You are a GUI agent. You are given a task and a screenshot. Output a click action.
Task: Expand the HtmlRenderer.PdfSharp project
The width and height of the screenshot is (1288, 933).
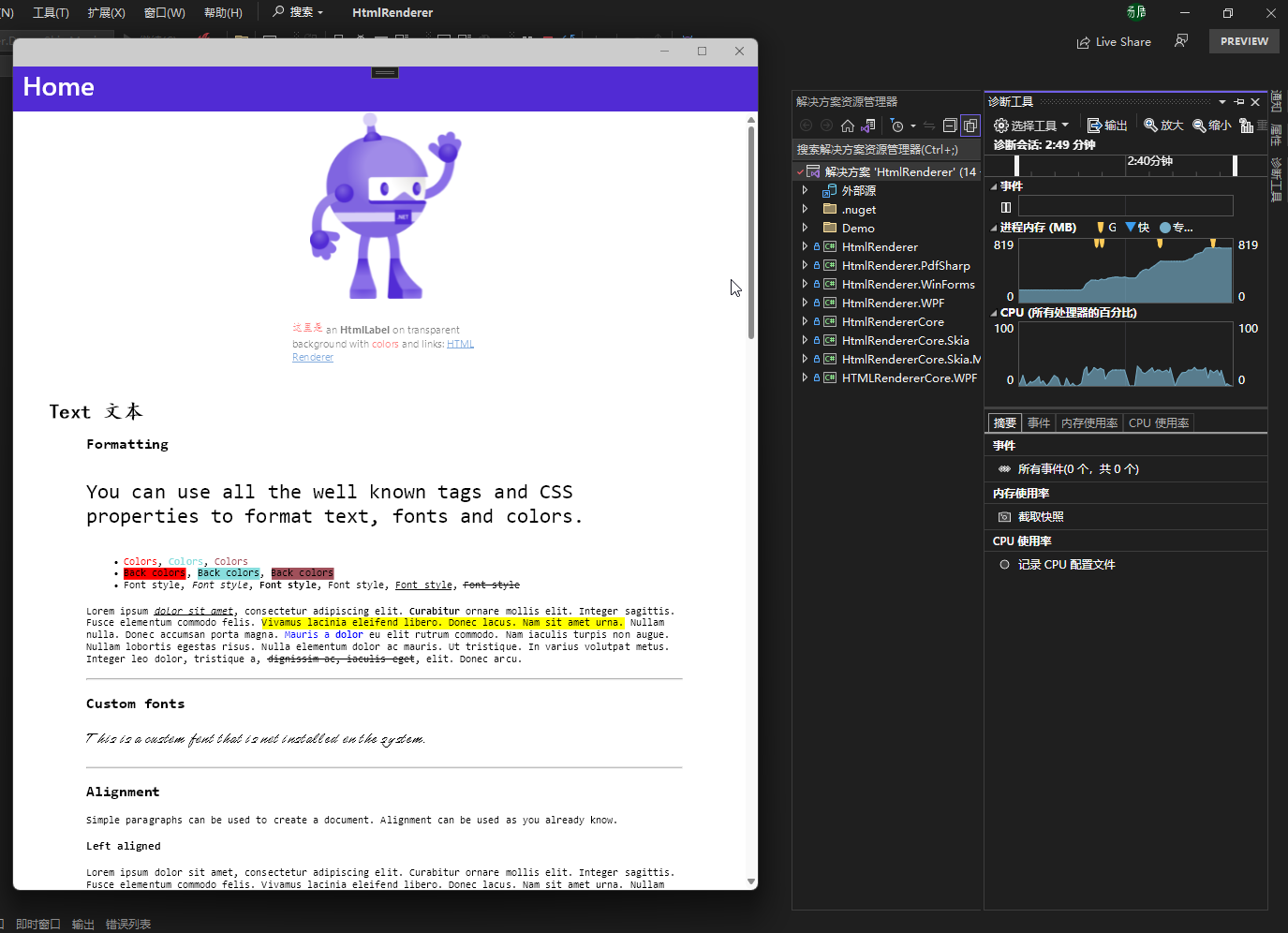click(x=805, y=265)
